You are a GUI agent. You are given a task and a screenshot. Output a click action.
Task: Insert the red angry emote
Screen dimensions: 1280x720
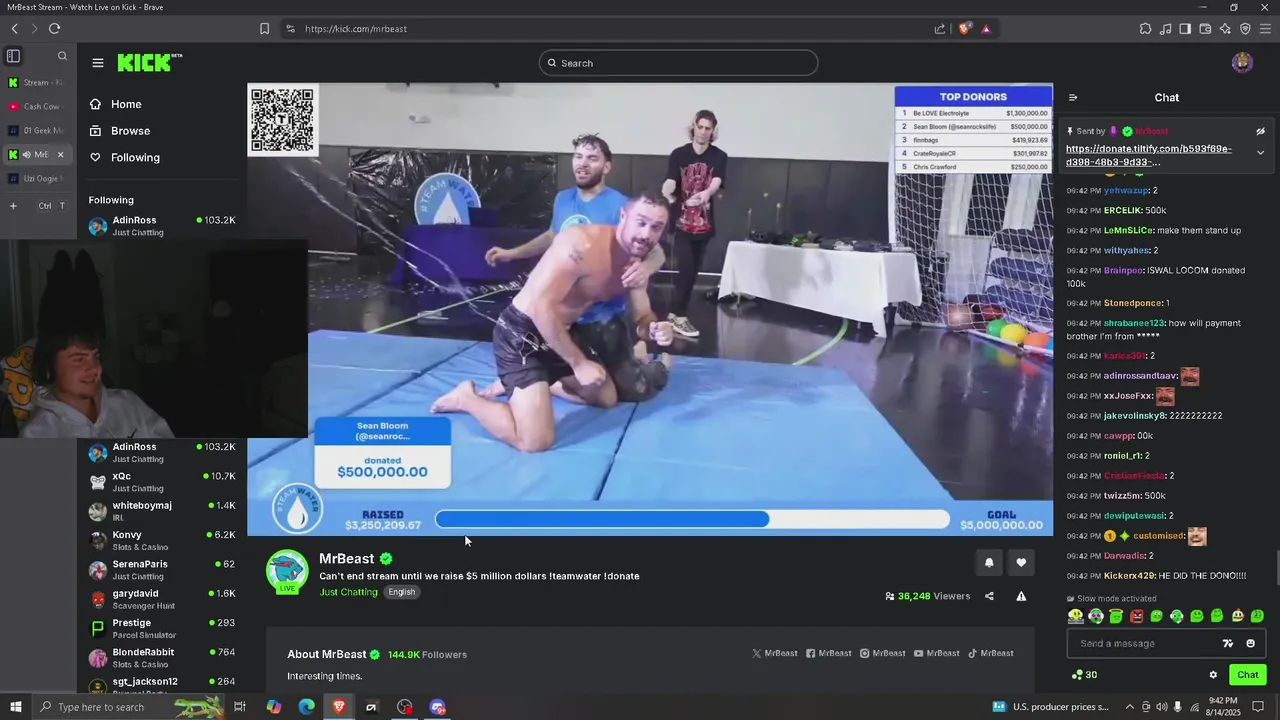[x=1136, y=616]
